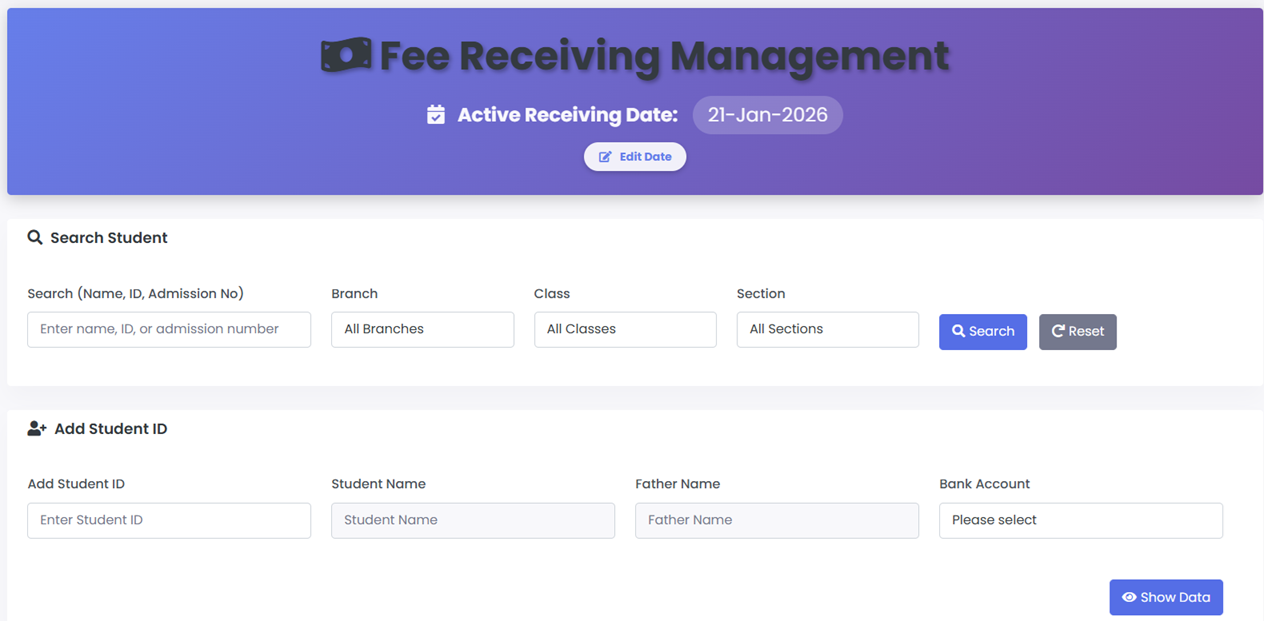The height and width of the screenshot is (621, 1264).
Task: Open the Bank Account select box
Action: pyautogui.click(x=1080, y=520)
